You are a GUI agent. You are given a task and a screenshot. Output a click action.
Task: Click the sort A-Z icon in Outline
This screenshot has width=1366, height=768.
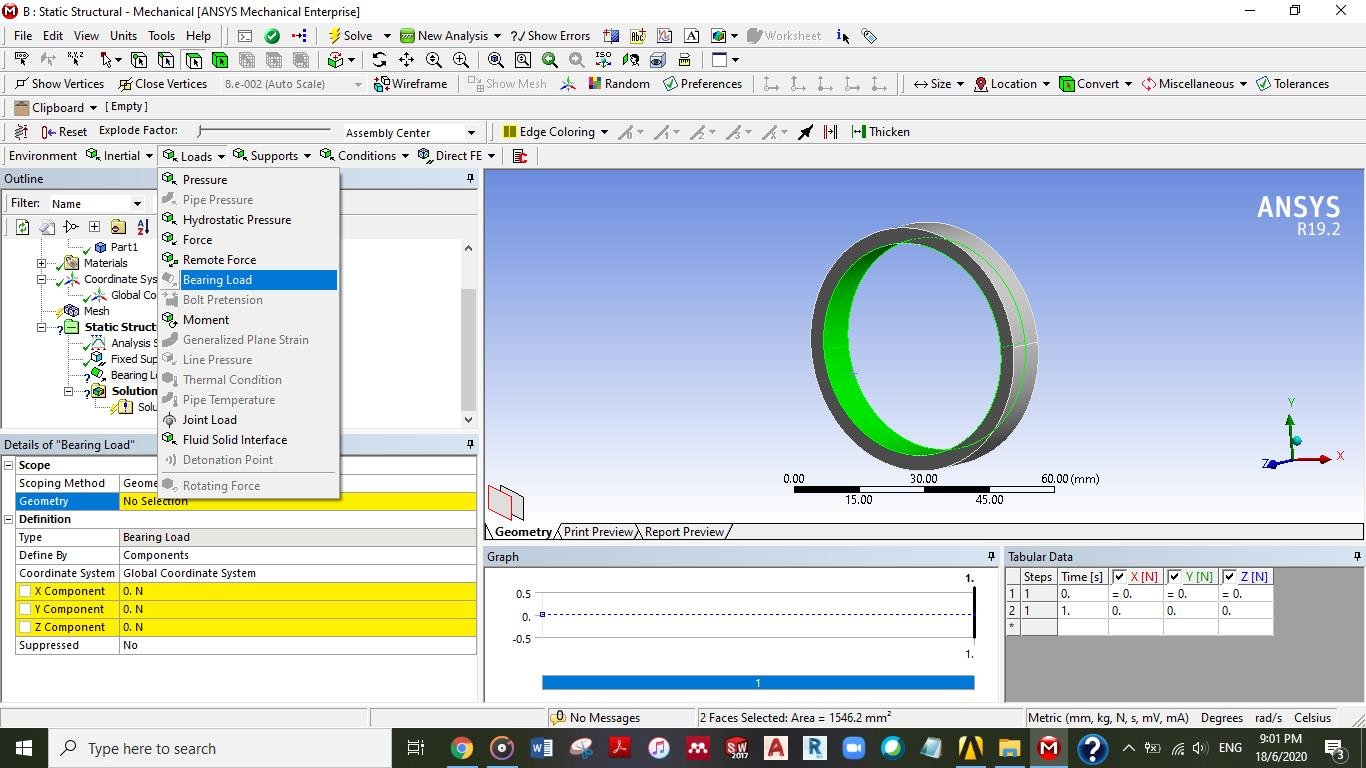pos(142,227)
